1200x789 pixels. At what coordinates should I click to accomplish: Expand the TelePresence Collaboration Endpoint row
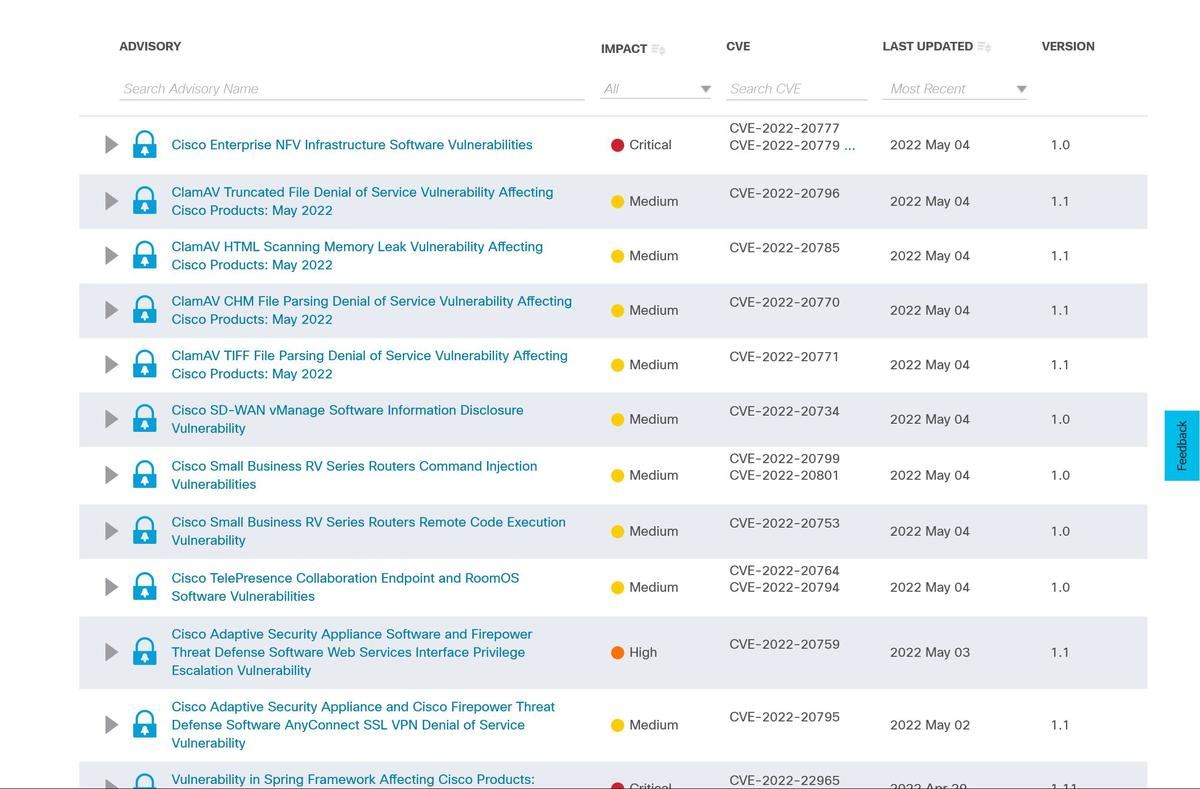coord(112,587)
